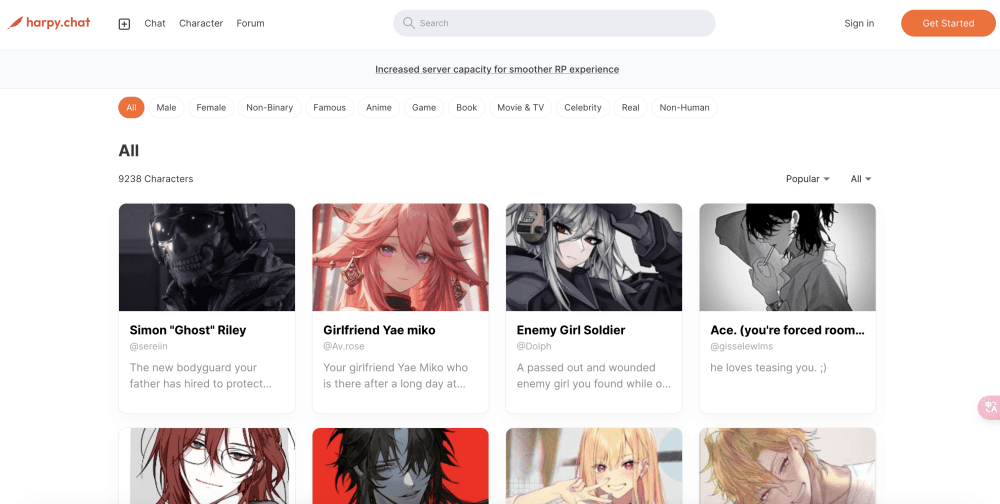Filter by Famous category
This screenshot has height=504, width=1000.
coord(330,107)
